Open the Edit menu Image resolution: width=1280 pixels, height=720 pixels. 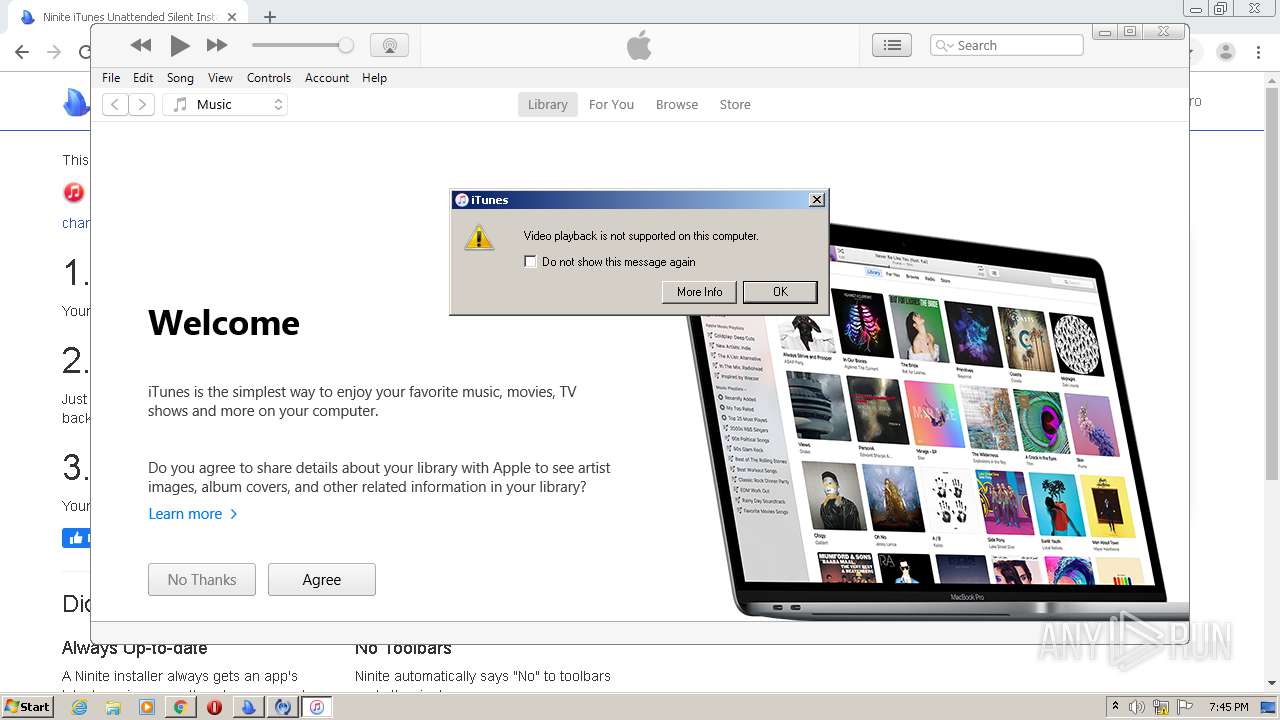(x=143, y=78)
